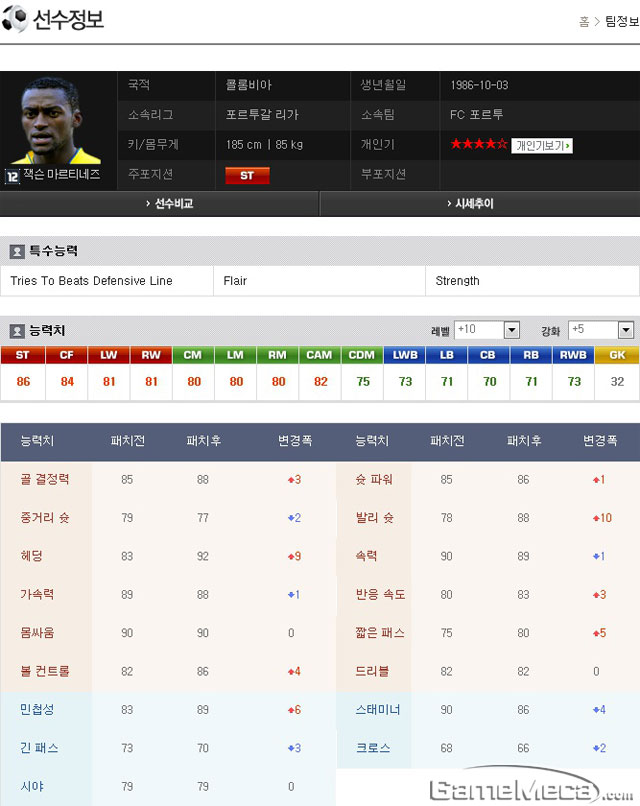Select the CDM position column header
The height and width of the screenshot is (806, 640).
(x=362, y=355)
